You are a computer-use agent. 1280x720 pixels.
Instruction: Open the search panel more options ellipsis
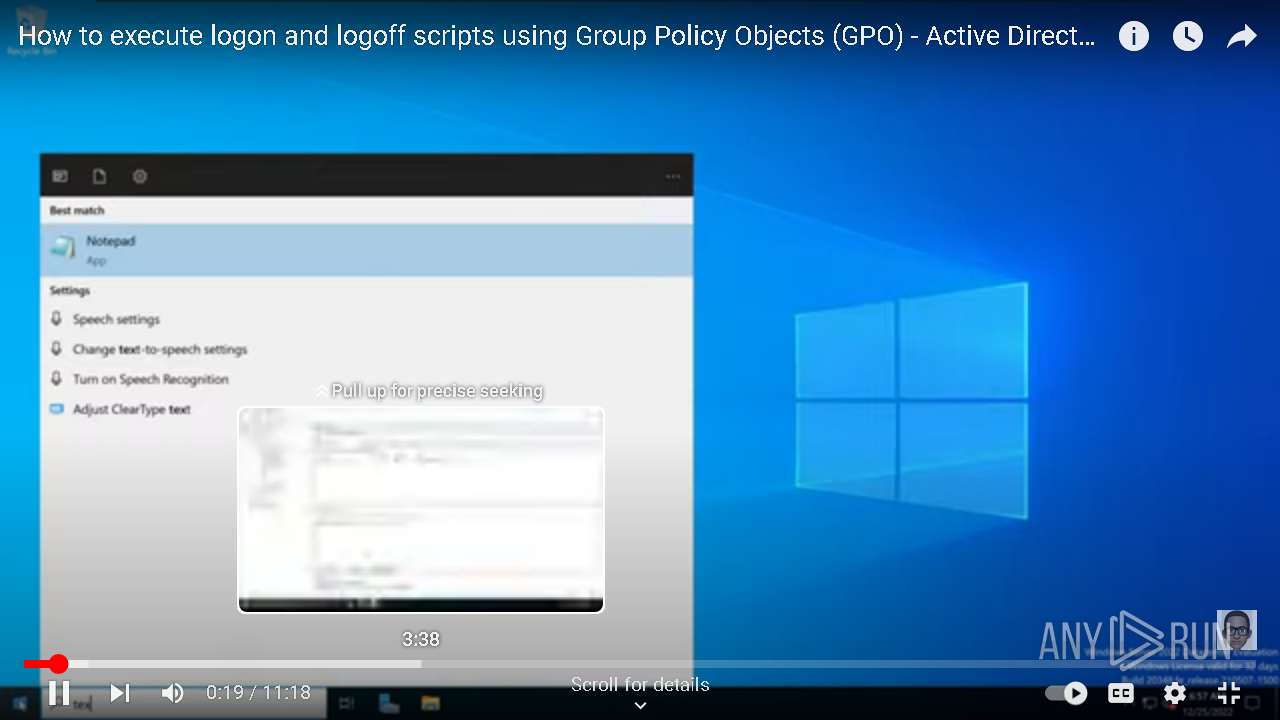673,177
